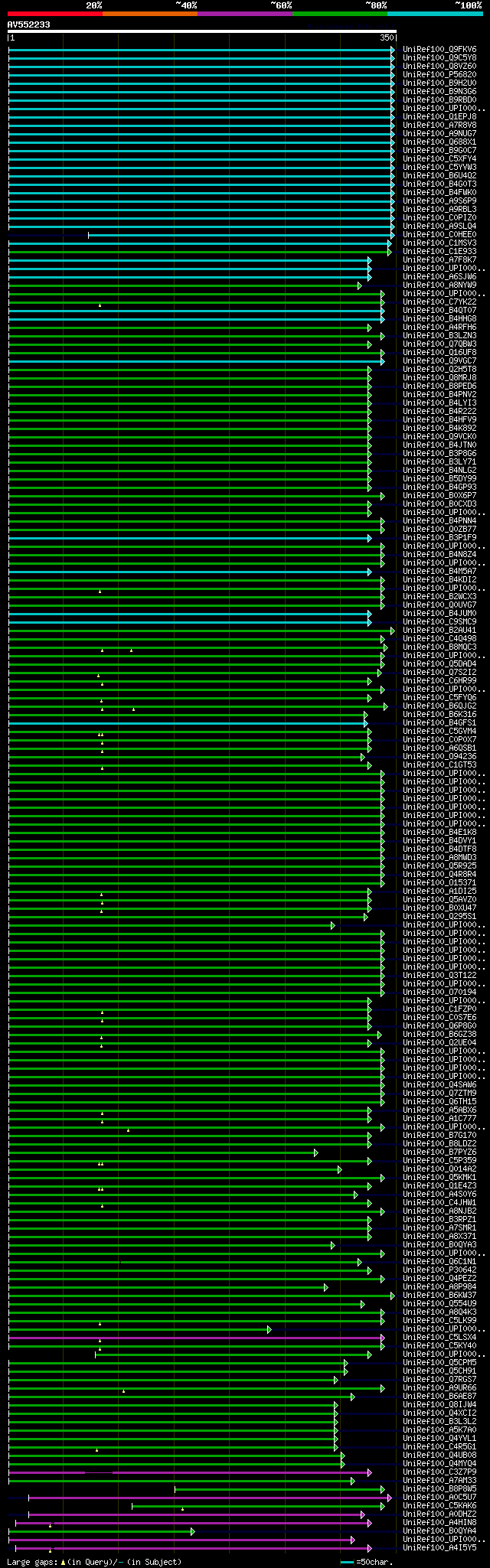This screenshot has width=490, height=1568.
Task: Open hit UniRef100_Q2H5T8
Action: coord(439,370)
